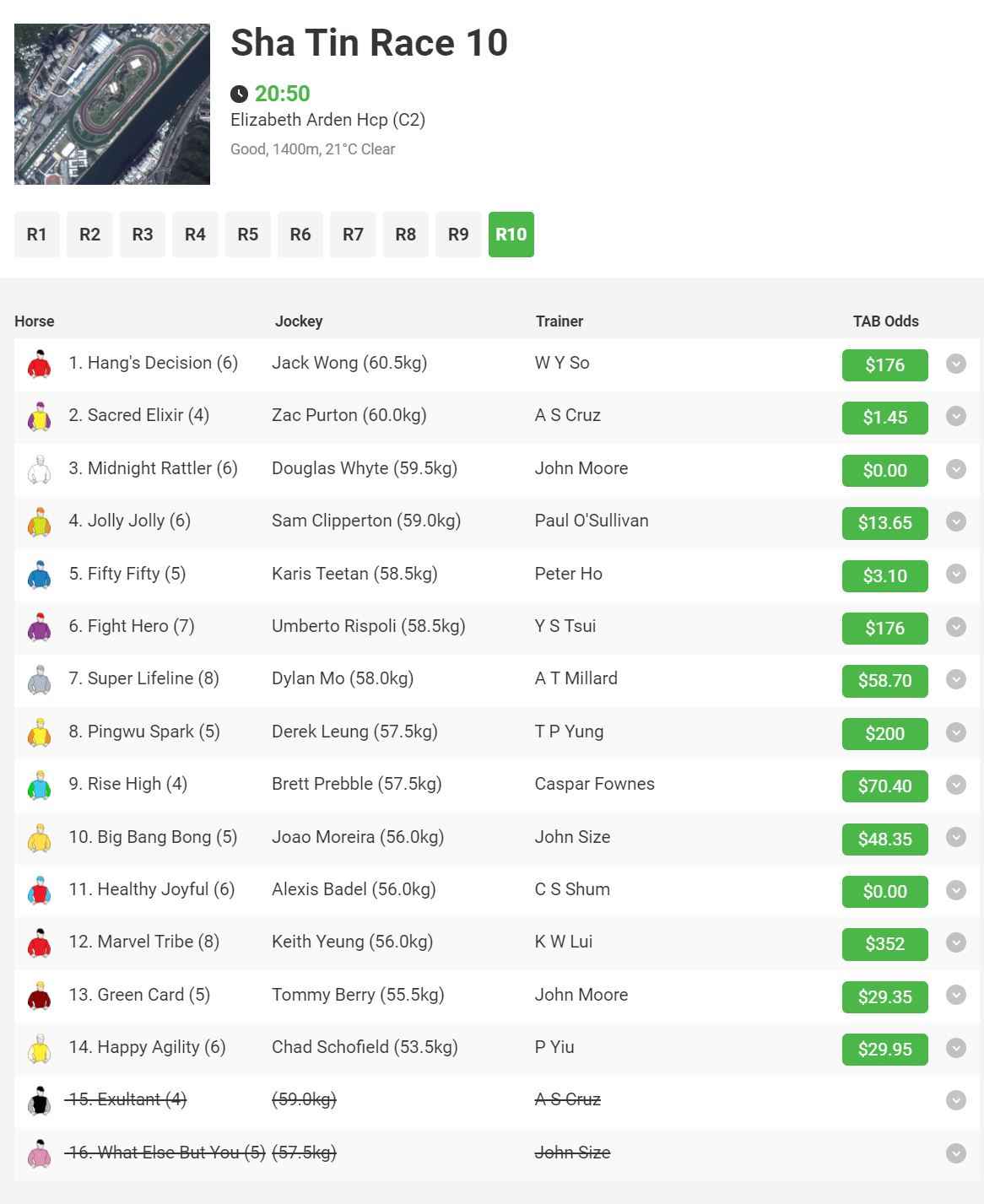The image size is (984, 1204).
Task: Click Fifty Fifty blue jockey silk icon
Action: (x=39, y=575)
